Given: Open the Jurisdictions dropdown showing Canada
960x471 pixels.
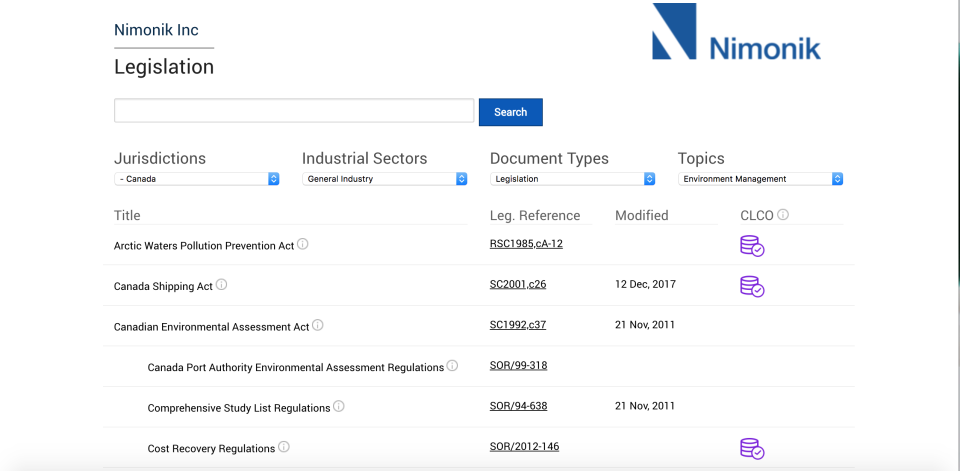Looking at the screenshot, I should tap(196, 179).
